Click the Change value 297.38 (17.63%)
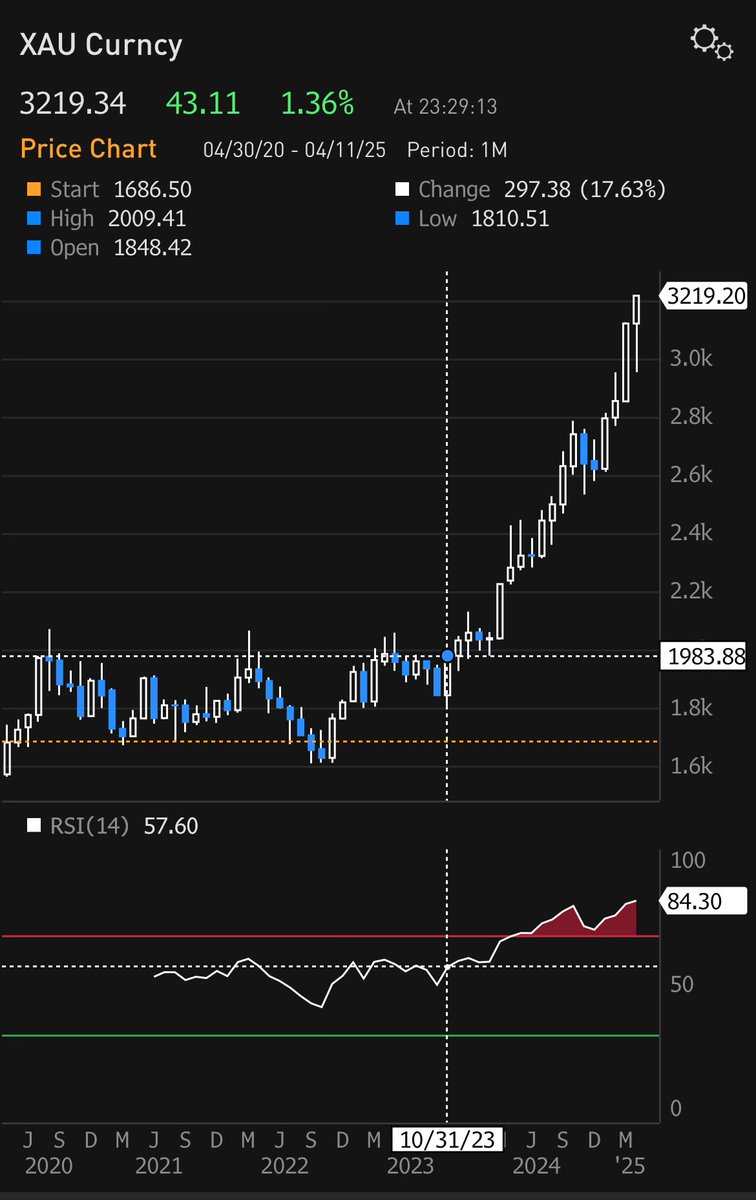The image size is (756, 1200). click(x=583, y=189)
